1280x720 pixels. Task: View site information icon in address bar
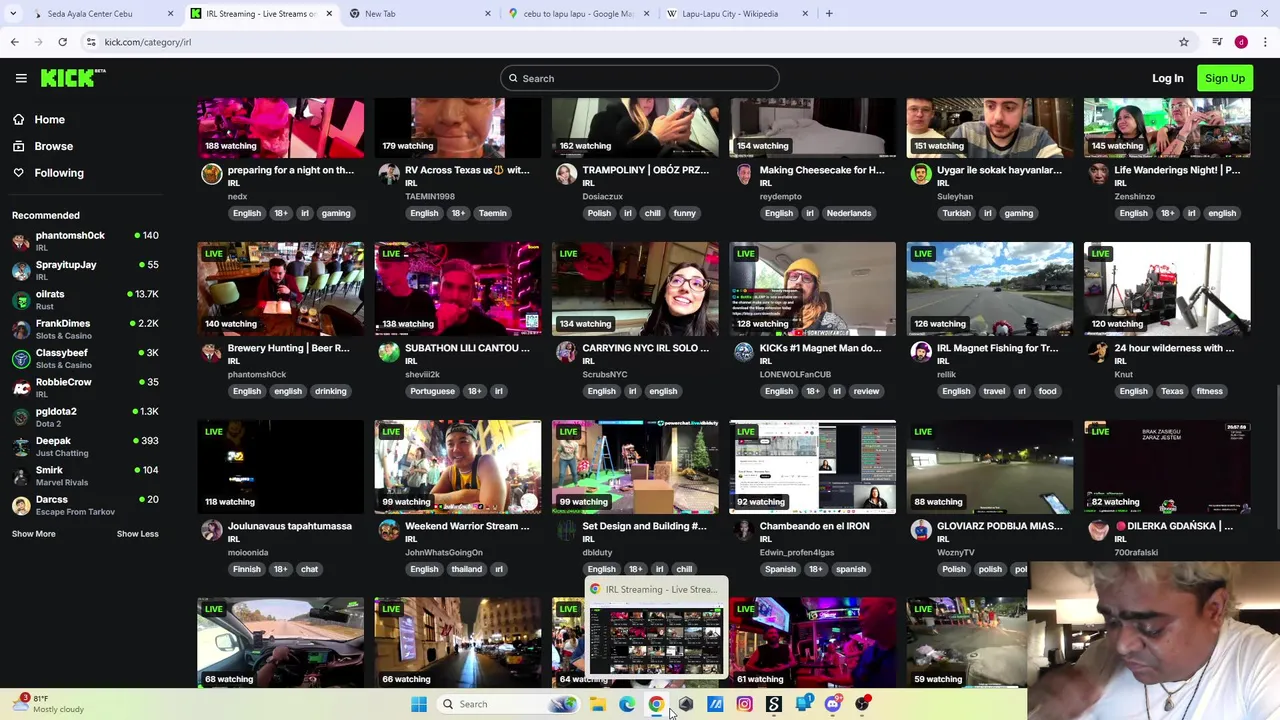coord(91,42)
